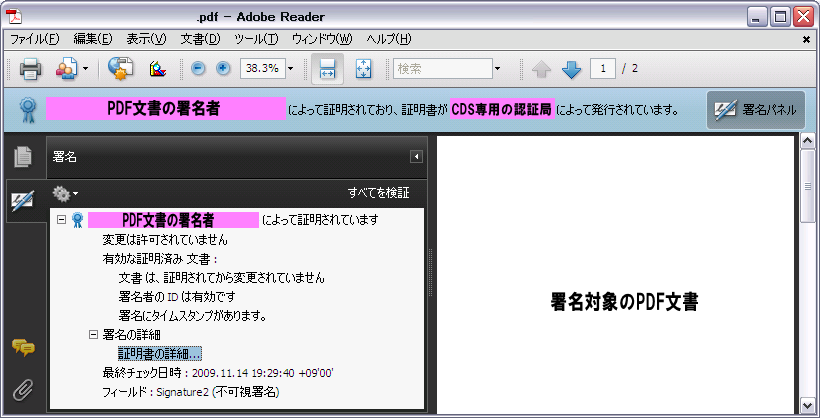This screenshot has width=820, height=418.
Task: Collapse the top certified signature tree node
Action: tap(62, 220)
